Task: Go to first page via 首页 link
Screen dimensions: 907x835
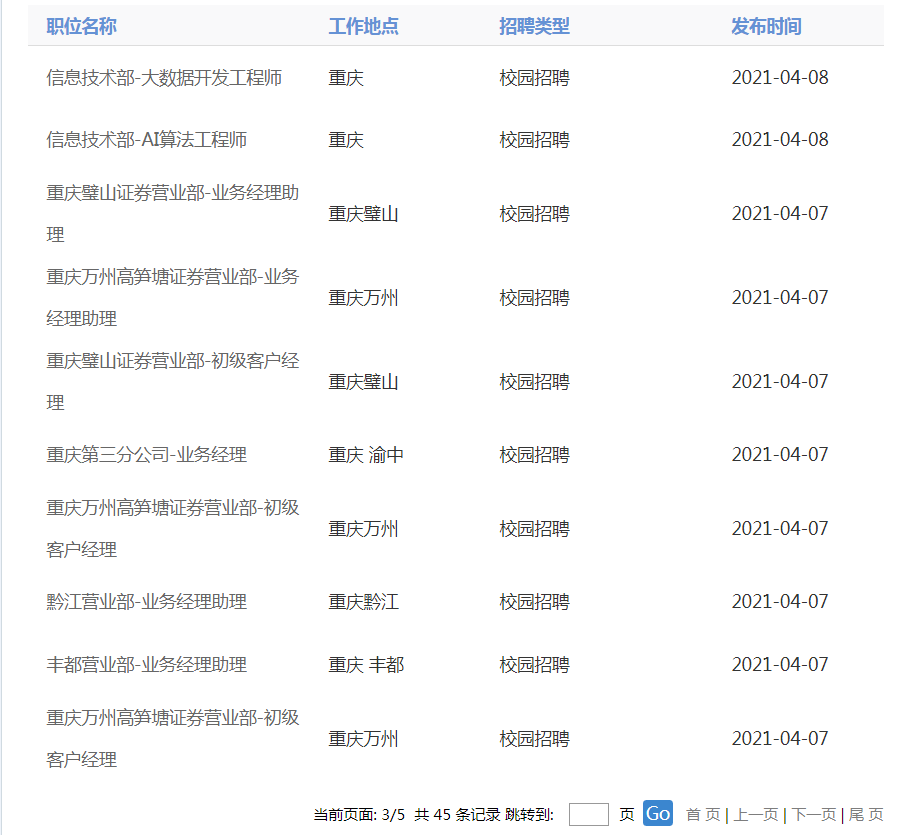Action: (x=703, y=815)
